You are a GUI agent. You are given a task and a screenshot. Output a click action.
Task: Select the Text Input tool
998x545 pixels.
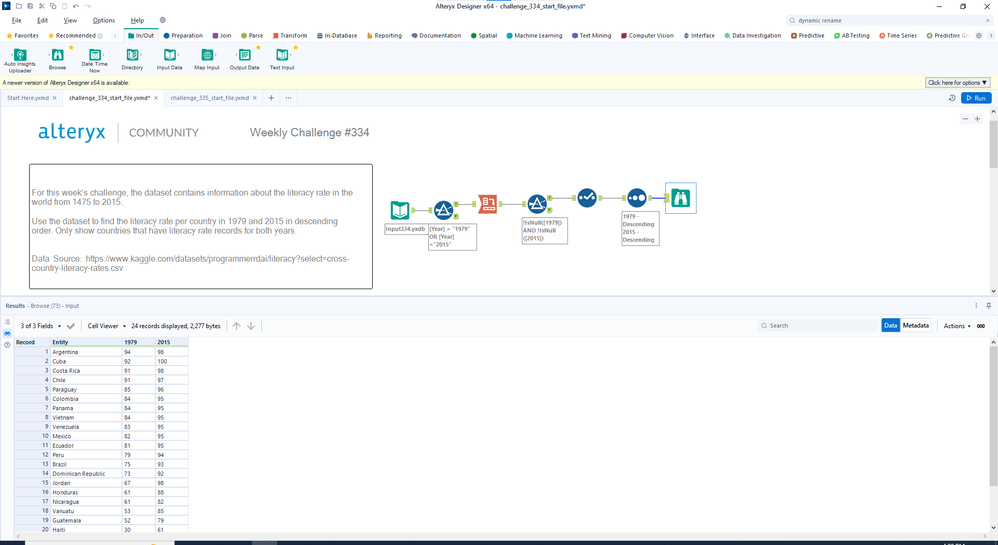coord(282,59)
